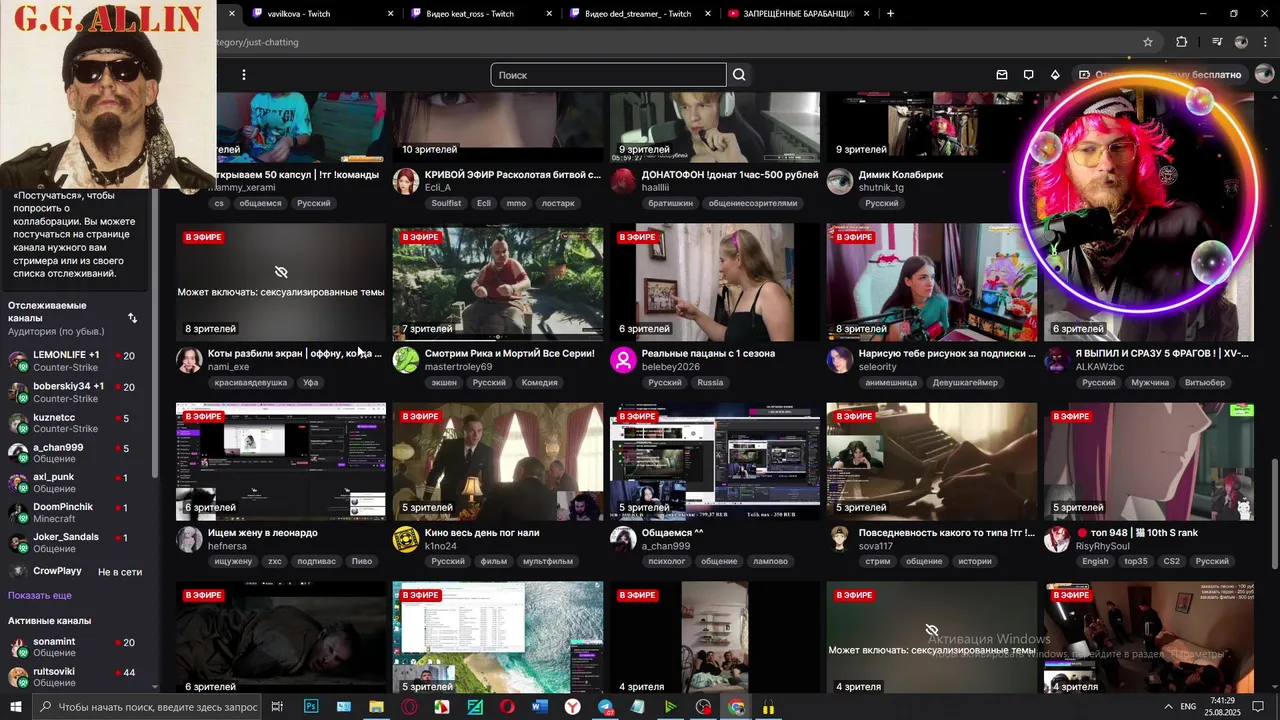
Task: Open the Реальные пацаны stream thumbnail
Action: point(715,283)
